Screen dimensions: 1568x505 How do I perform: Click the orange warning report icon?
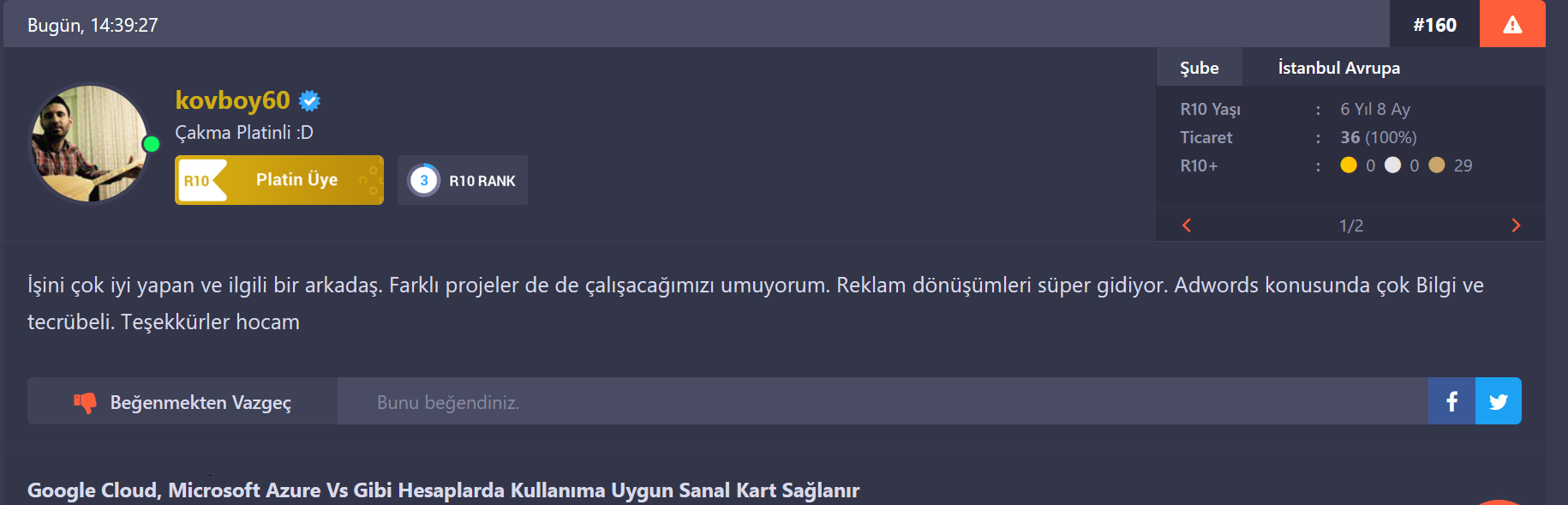(x=1512, y=24)
